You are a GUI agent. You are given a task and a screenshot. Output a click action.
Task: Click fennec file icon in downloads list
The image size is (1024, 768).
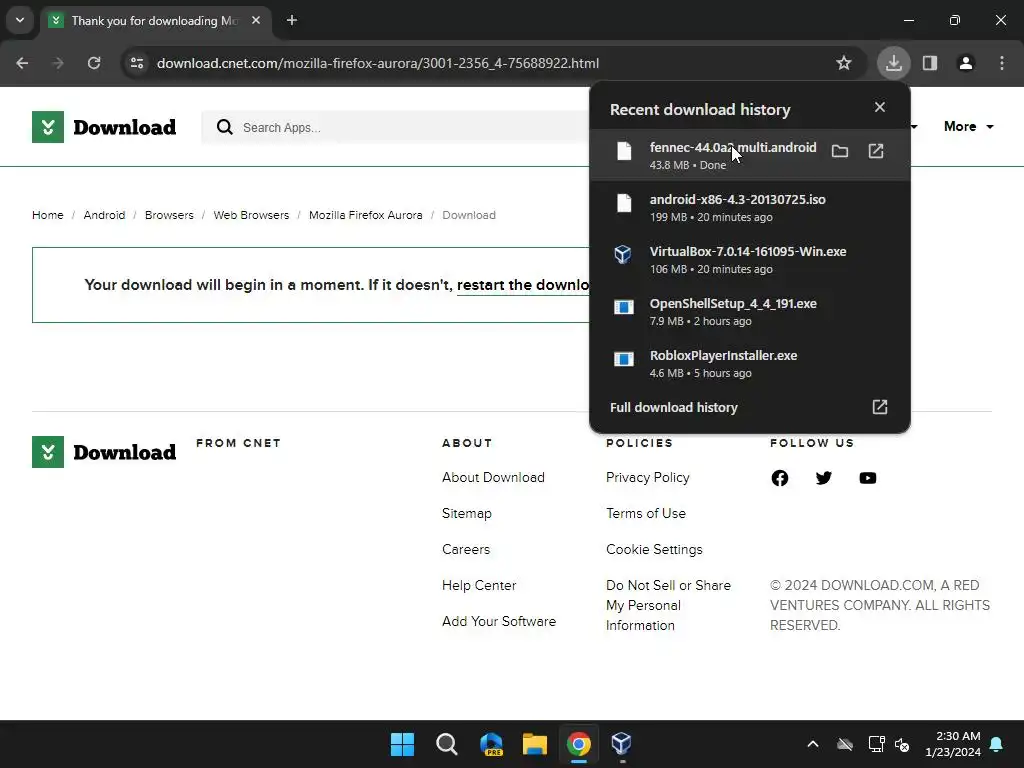(x=624, y=151)
